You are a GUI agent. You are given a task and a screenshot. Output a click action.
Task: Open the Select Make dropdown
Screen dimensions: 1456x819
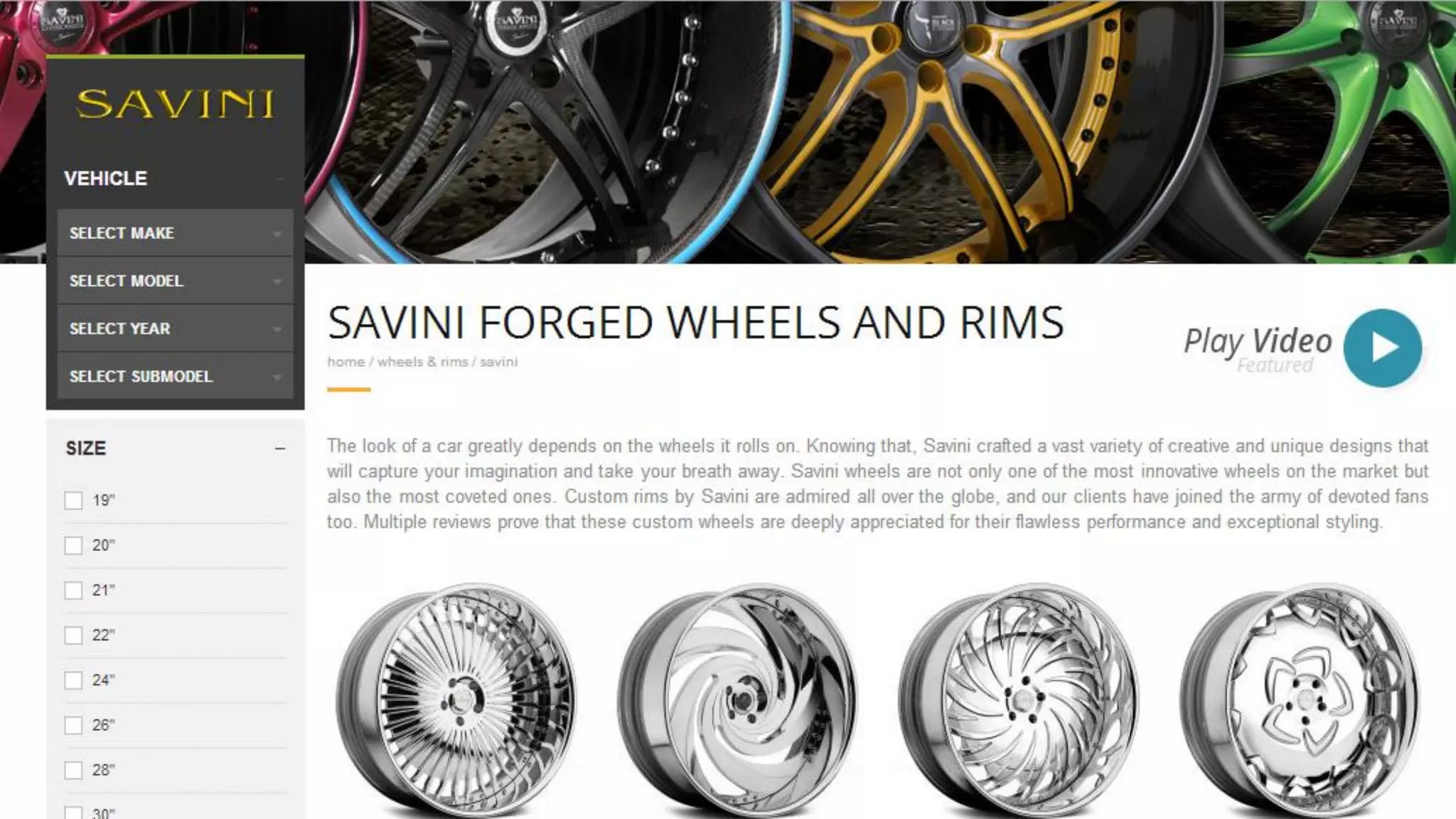pos(175,232)
